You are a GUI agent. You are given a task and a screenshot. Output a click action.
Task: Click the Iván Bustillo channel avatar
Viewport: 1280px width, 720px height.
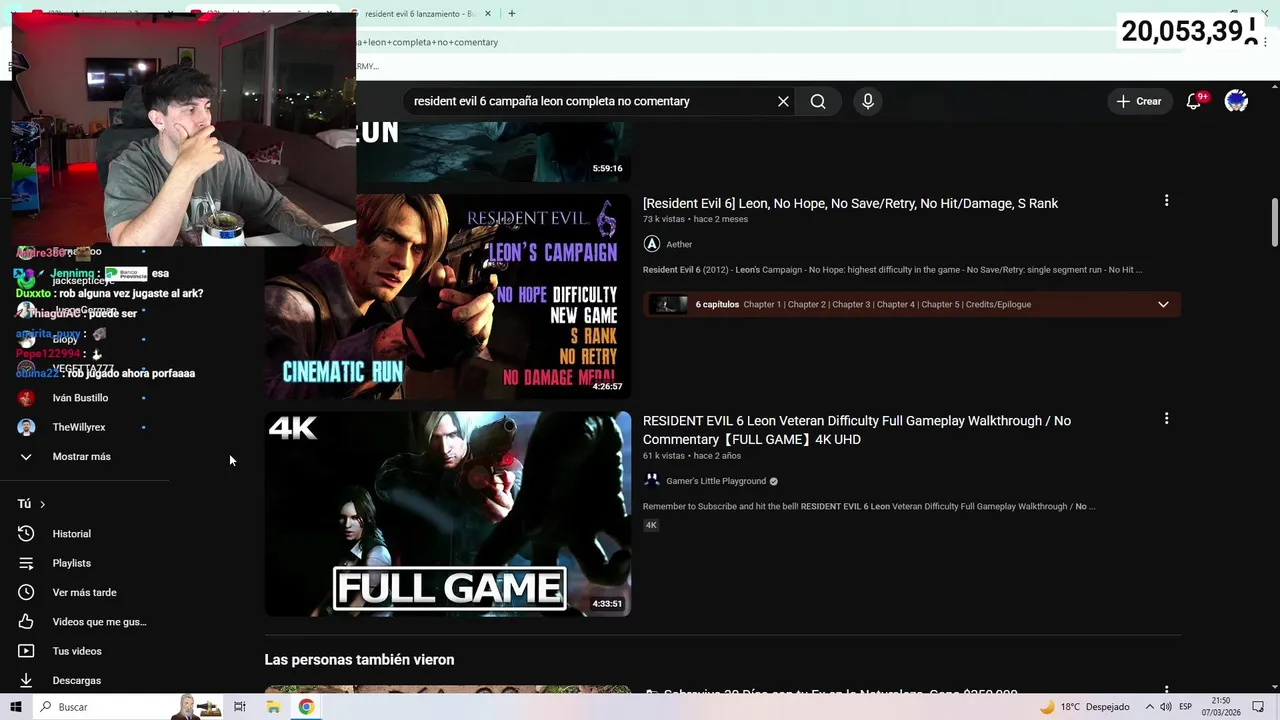26,398
